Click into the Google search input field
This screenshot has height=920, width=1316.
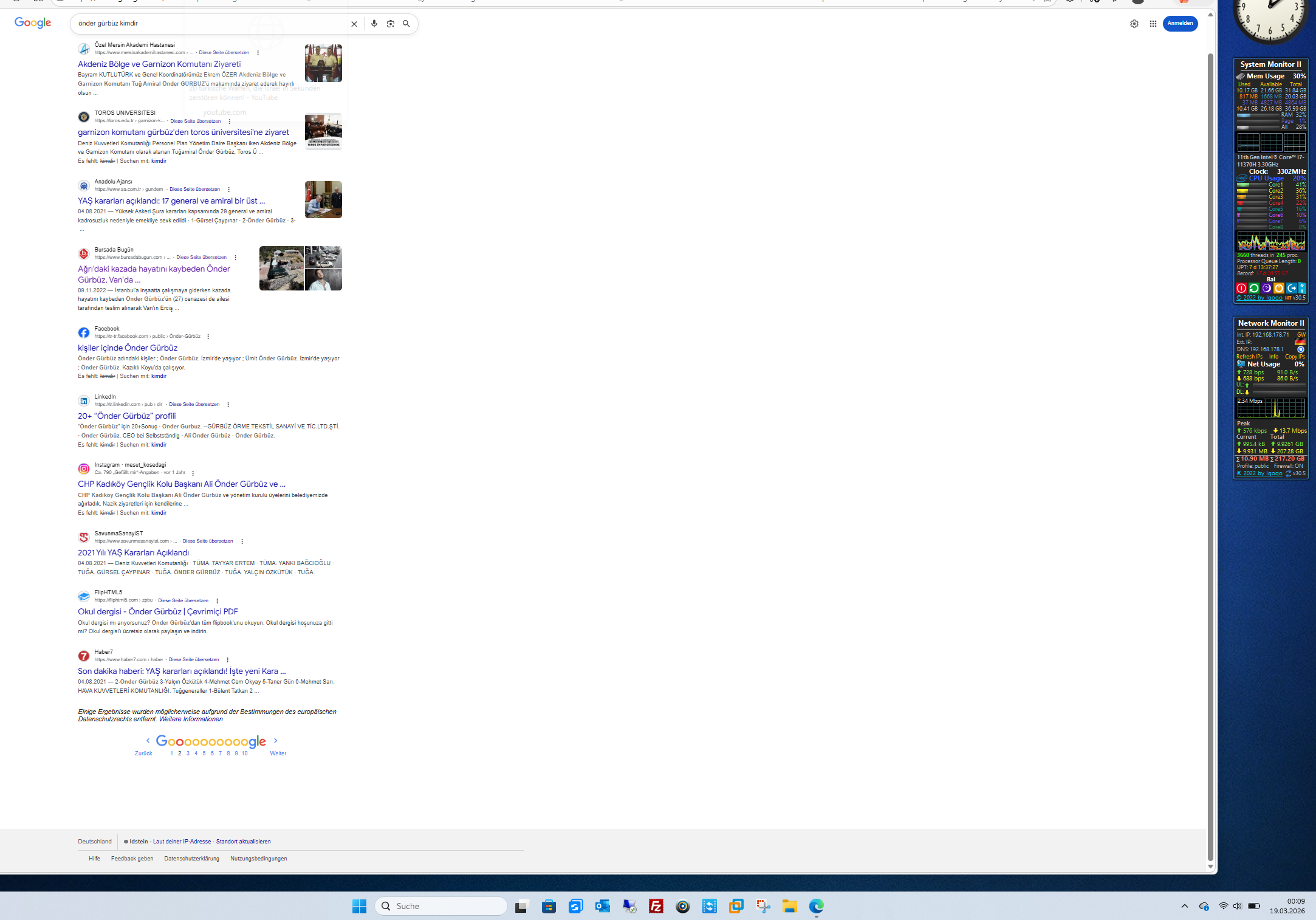pos(210,24)
